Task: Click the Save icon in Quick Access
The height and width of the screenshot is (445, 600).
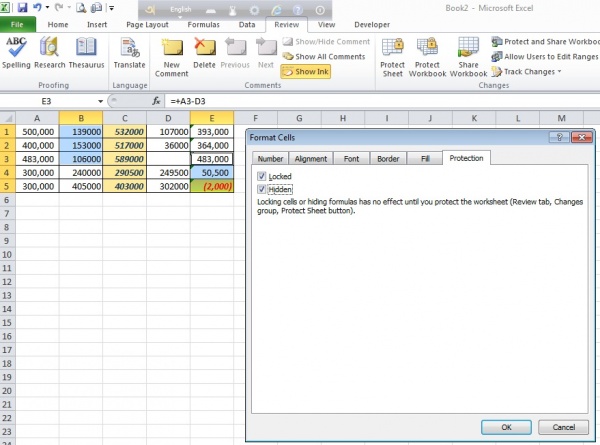Action: click(22, 7)
